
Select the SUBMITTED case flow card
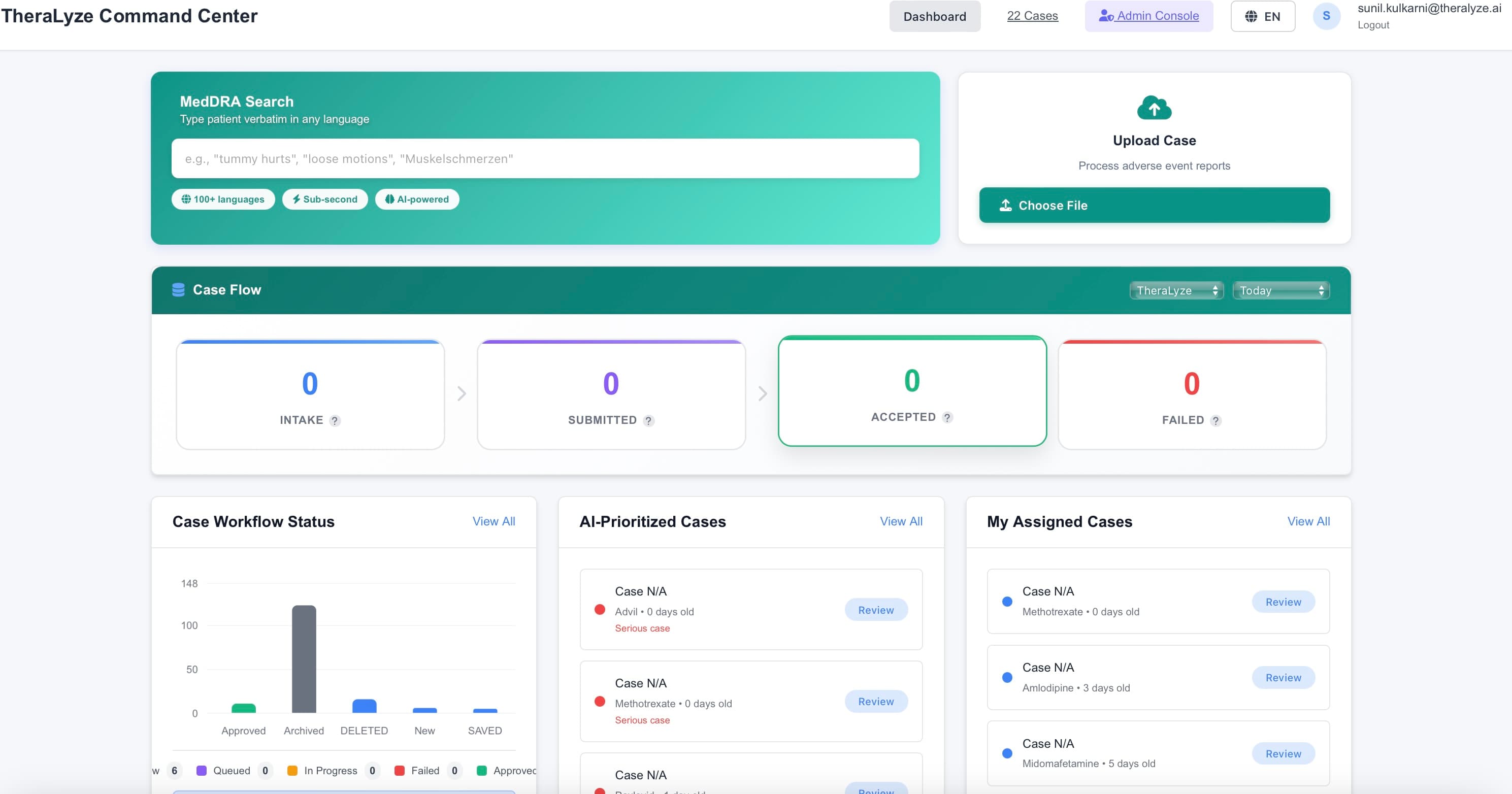tap(611, 395)
